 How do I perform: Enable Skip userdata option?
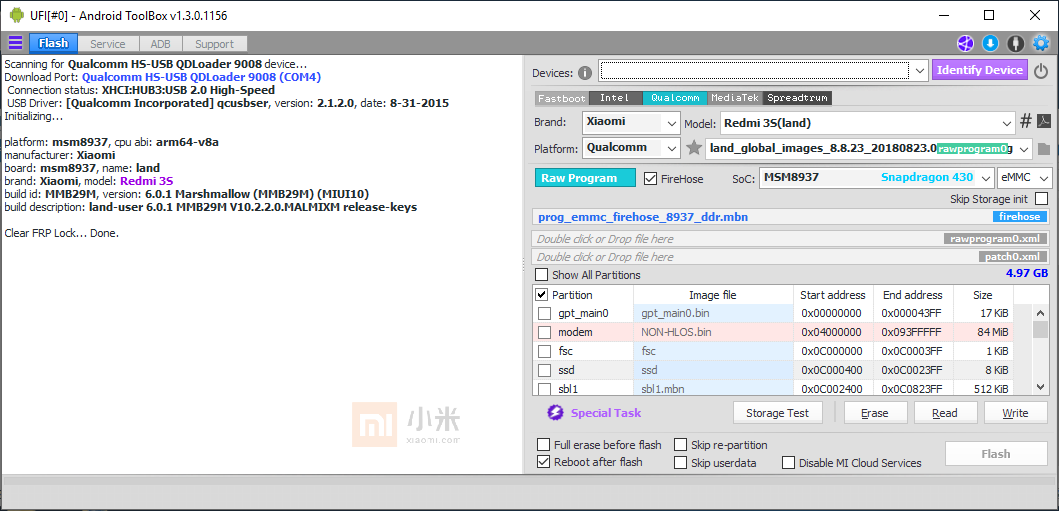(680, 463)
